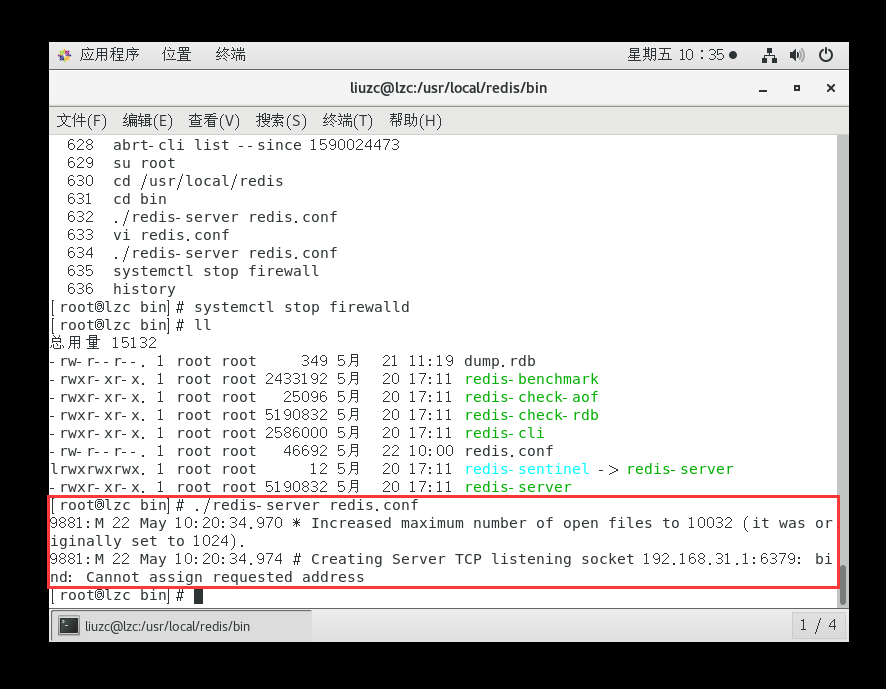Viewport: 886px width, 689px height.
Task: Click the text '总用量 15132'
Action: 103,343
